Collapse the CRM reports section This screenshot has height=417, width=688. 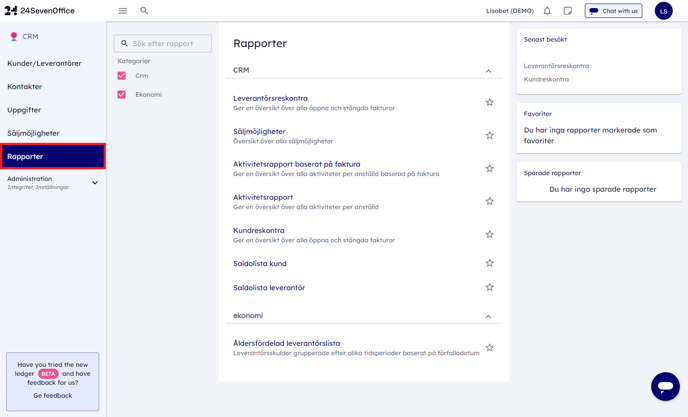click(x=488, y=71)
